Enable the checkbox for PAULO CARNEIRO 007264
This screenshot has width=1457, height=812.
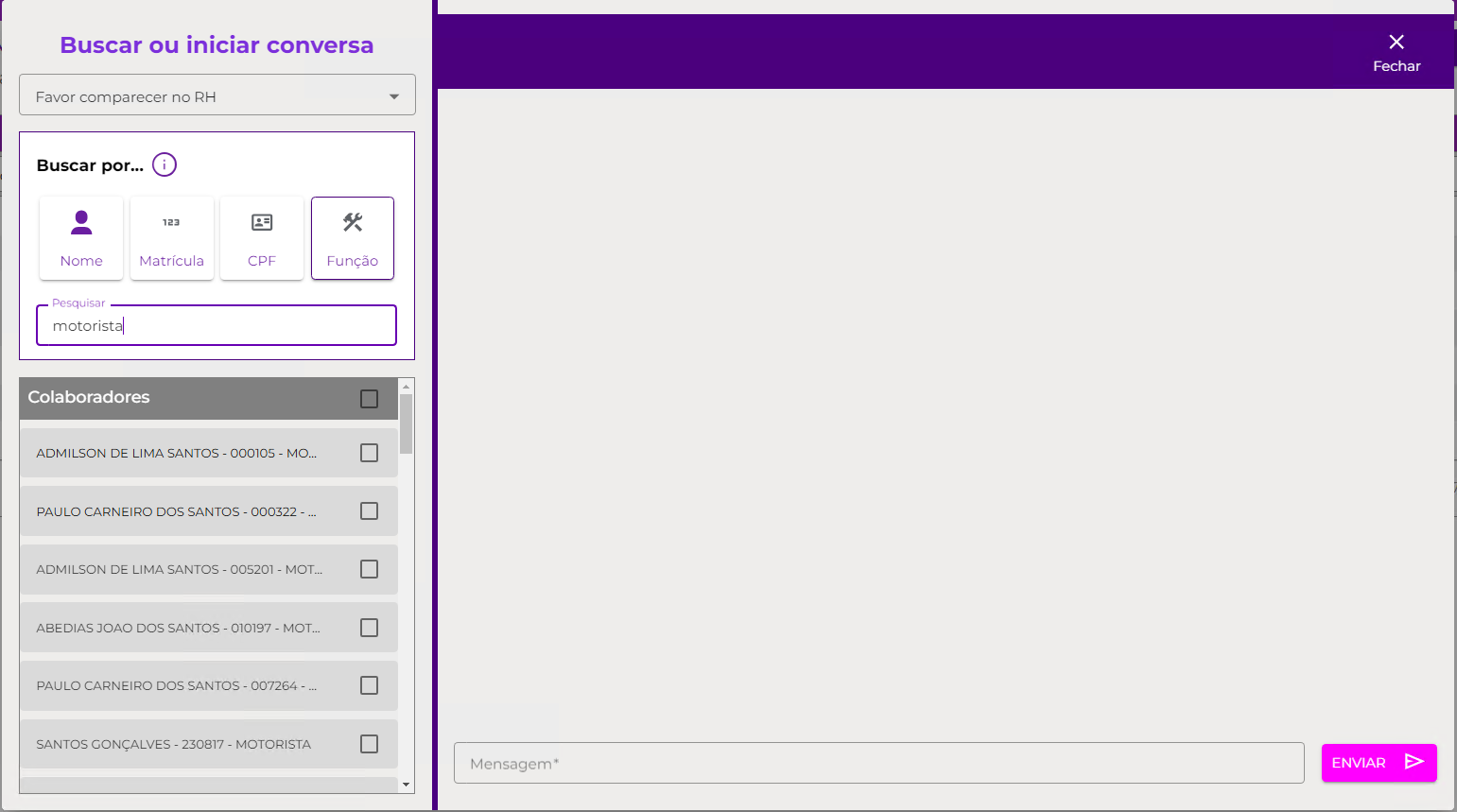tap(370, 685)
